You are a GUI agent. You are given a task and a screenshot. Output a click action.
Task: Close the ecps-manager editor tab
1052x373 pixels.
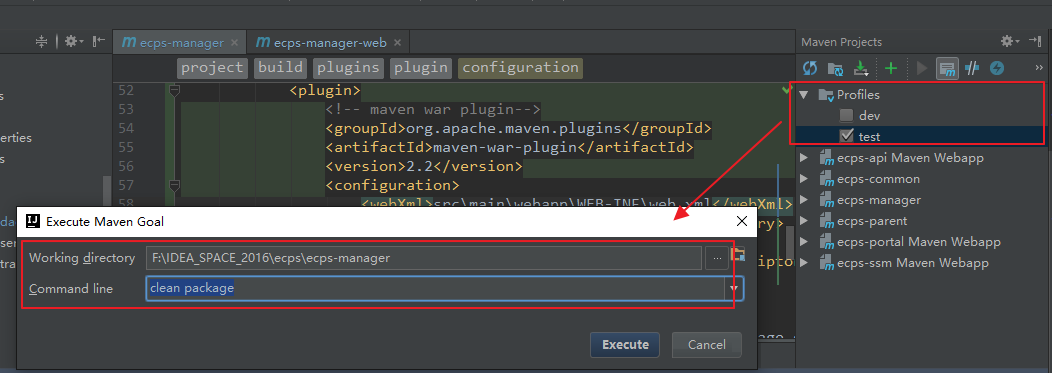(234, 43)
